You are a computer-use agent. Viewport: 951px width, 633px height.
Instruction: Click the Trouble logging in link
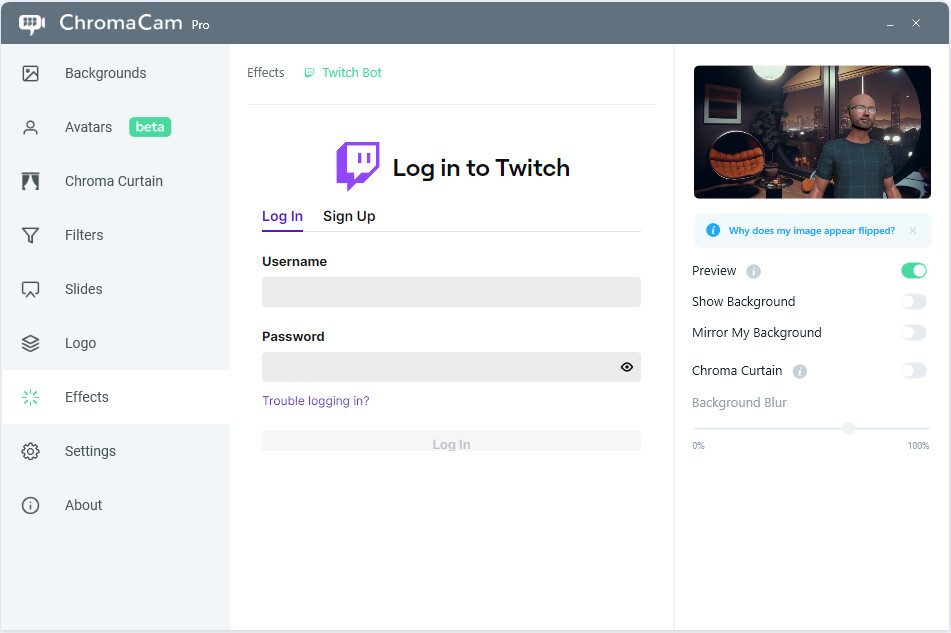315,400
